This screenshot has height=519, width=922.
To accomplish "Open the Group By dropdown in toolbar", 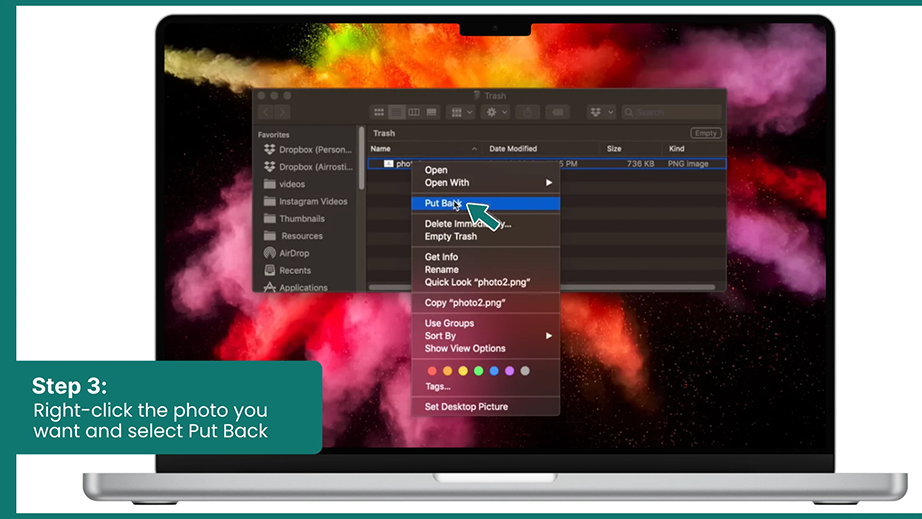I will click(460, 112).
